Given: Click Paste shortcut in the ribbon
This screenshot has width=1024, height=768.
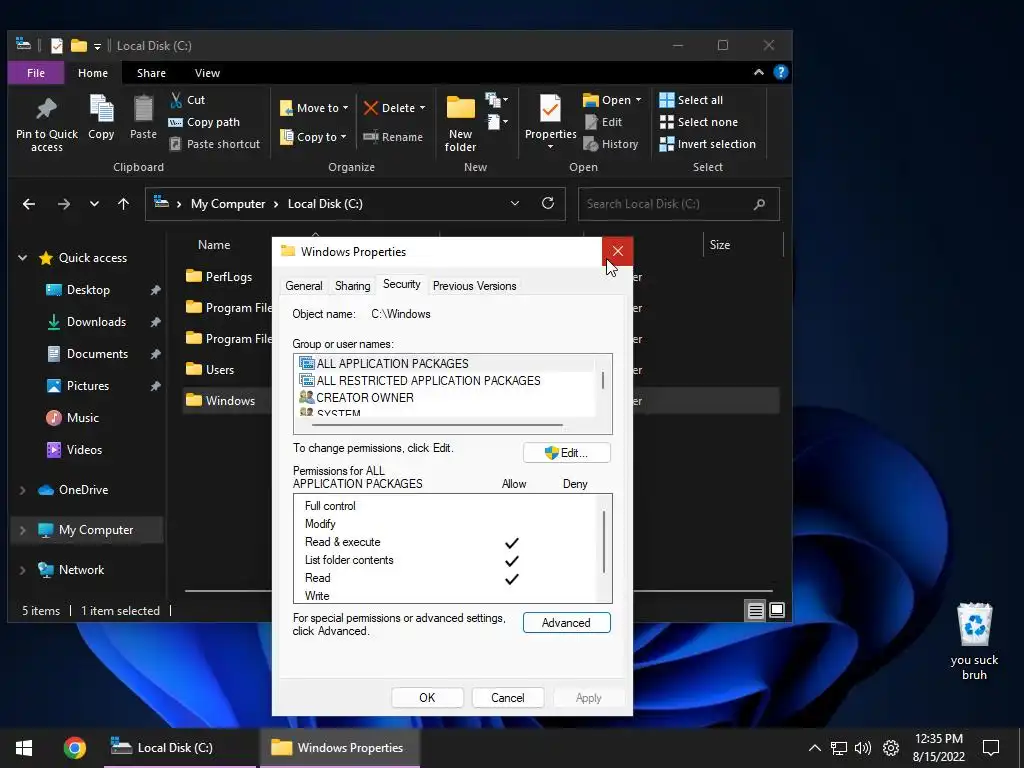Looking at the screenshot, I should pyautogui.click(x=214, y=144).
